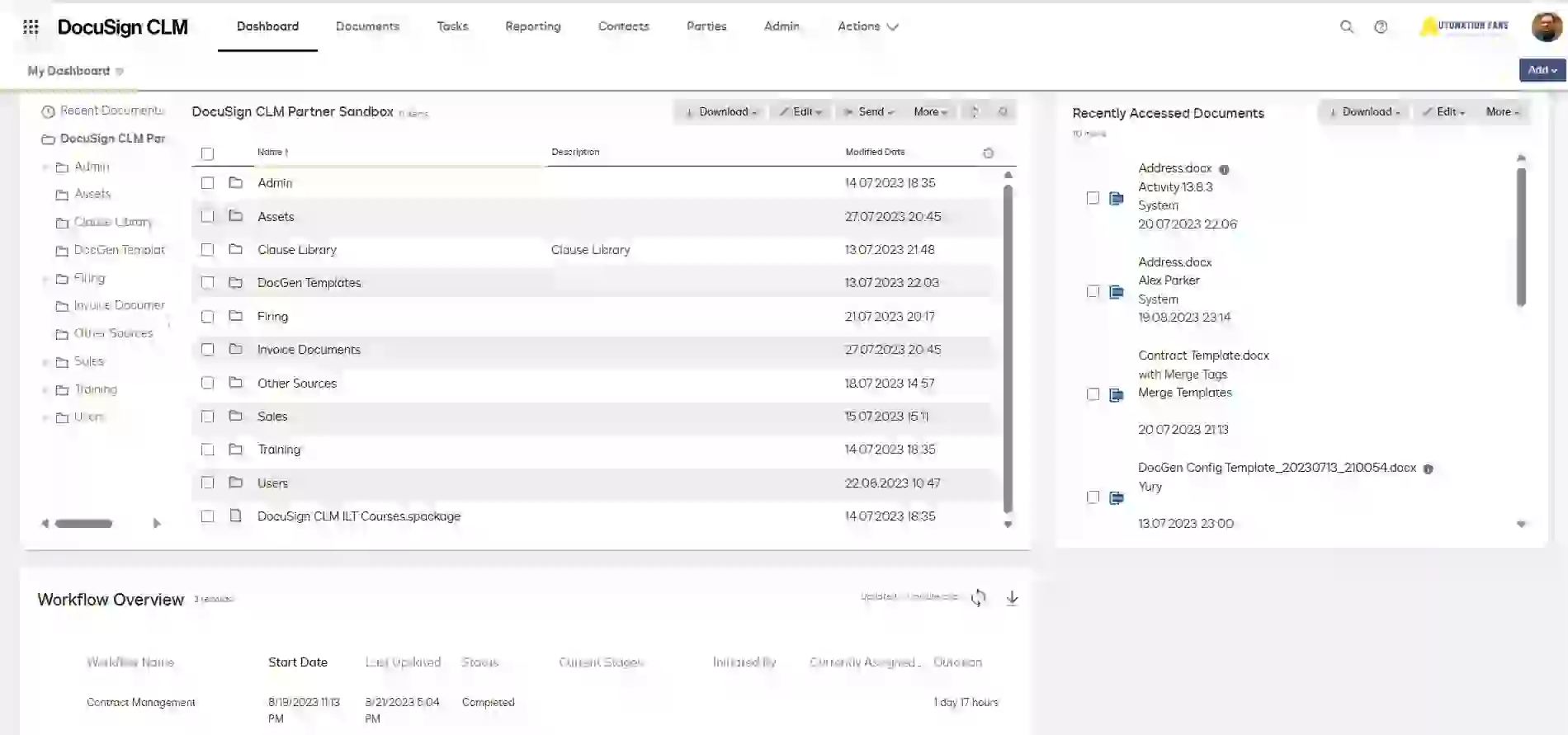This screenshot has height=735, width=1568.
Task: Click the Sales folder icon in list
Action: [235, 416]
